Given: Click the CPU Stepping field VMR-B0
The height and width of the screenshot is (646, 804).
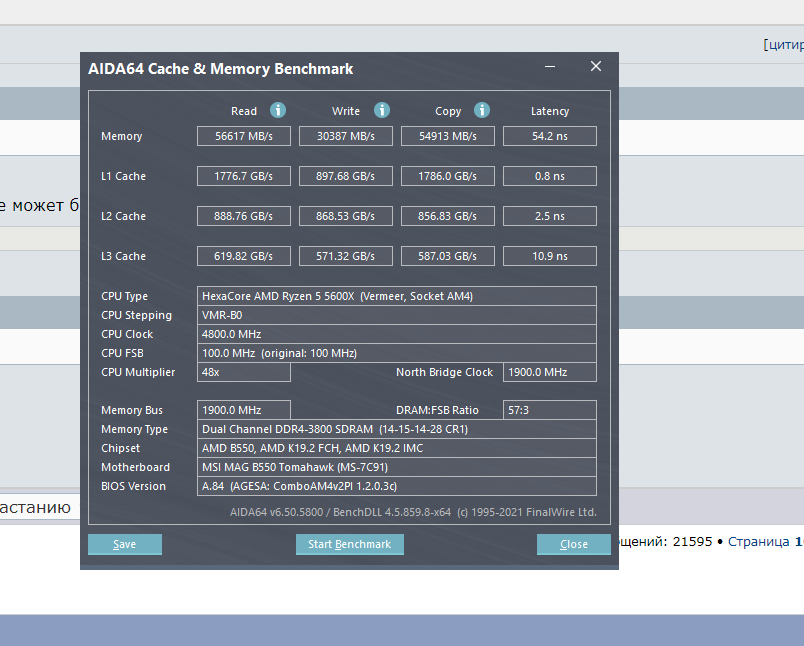Looking at the screenshot, I should click(x=397, y=315).
